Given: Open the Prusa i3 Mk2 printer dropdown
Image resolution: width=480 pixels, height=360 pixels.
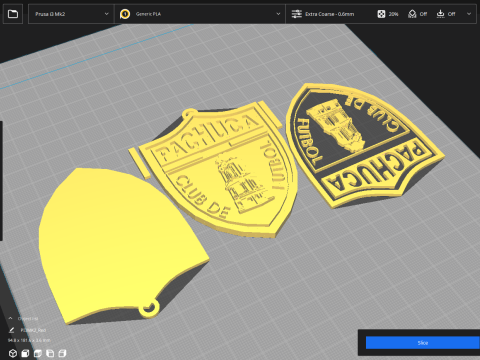Looking at the screenshot, I should [71, 14].
